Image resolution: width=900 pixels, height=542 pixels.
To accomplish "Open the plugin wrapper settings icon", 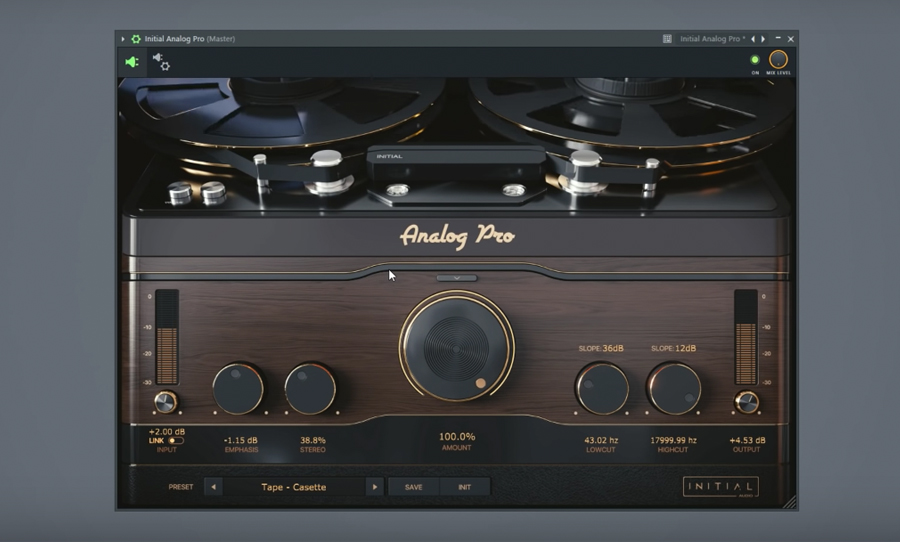I will click(x=161, y=62).
